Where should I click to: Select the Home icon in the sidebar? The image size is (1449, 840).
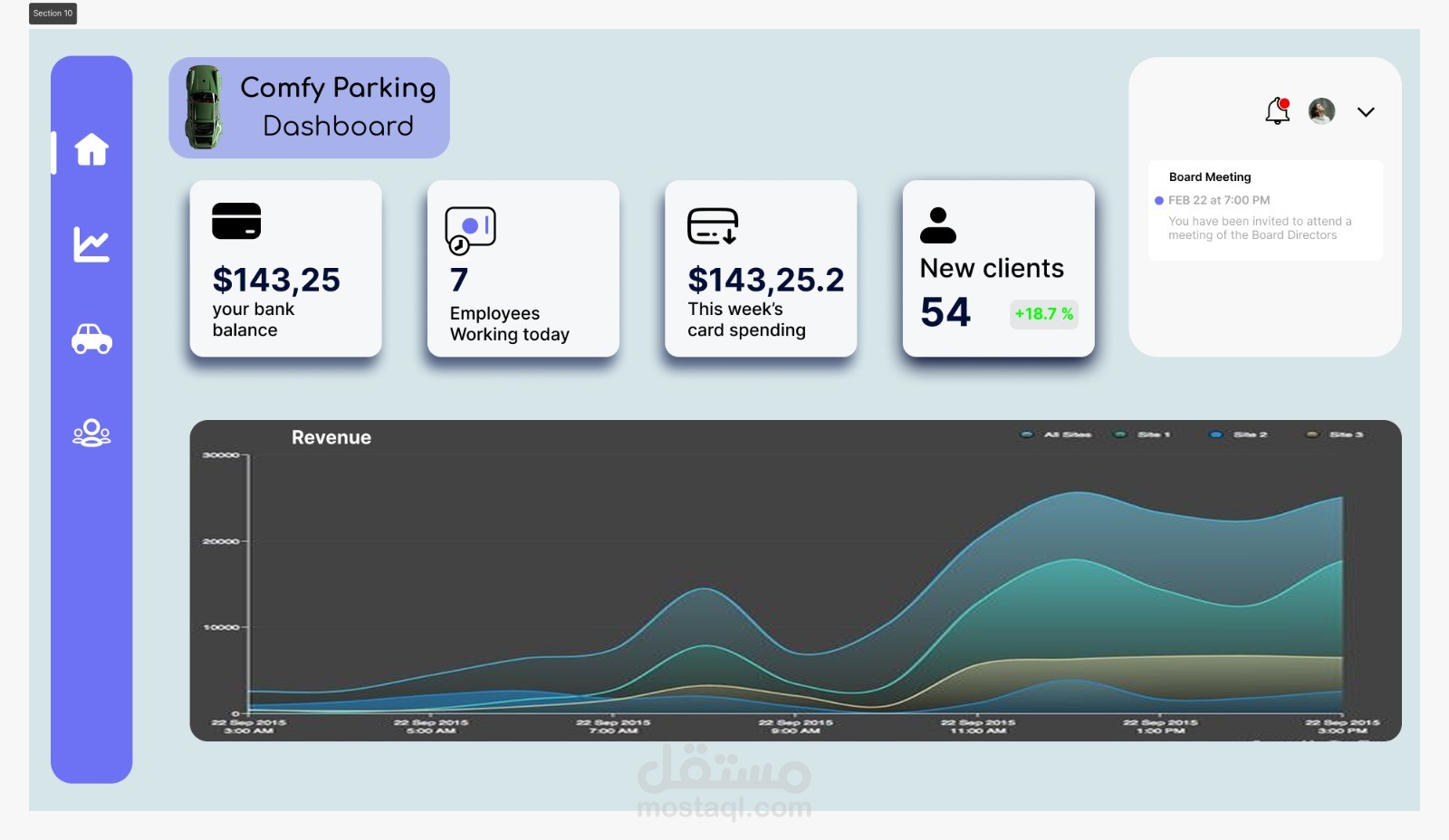(x=91, y=151)
